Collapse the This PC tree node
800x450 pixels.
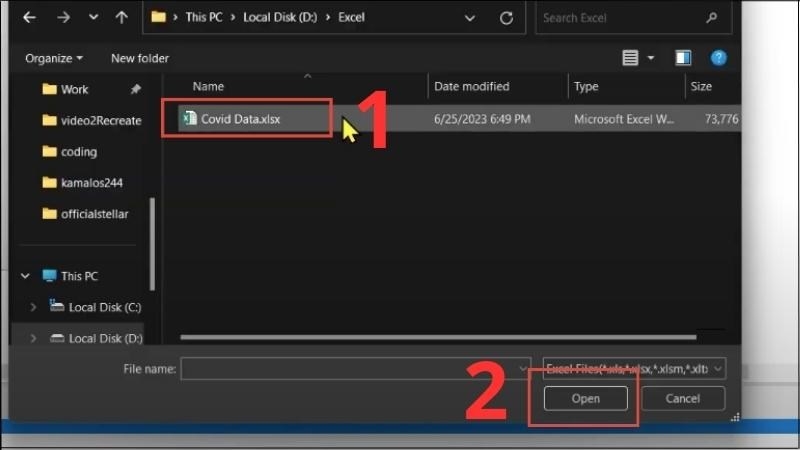click(25, 276)
